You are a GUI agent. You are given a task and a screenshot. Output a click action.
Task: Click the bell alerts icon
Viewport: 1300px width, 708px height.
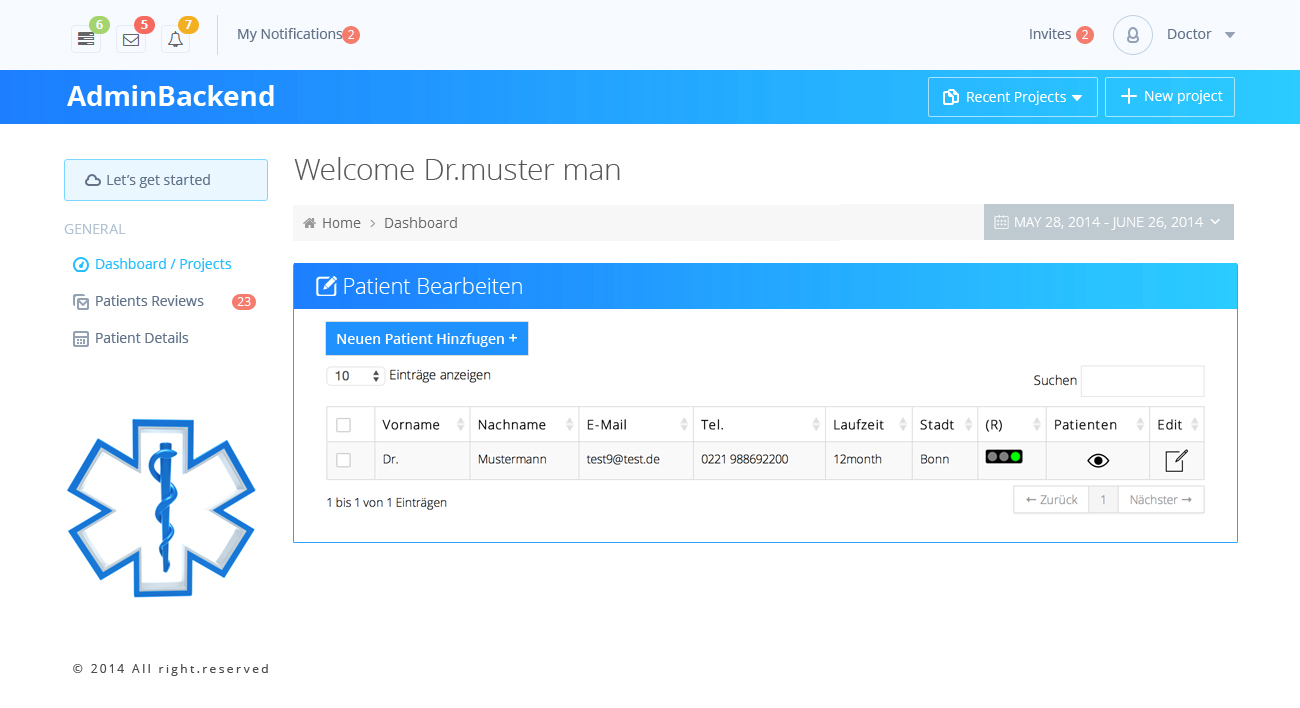click(x=175, y=39)
